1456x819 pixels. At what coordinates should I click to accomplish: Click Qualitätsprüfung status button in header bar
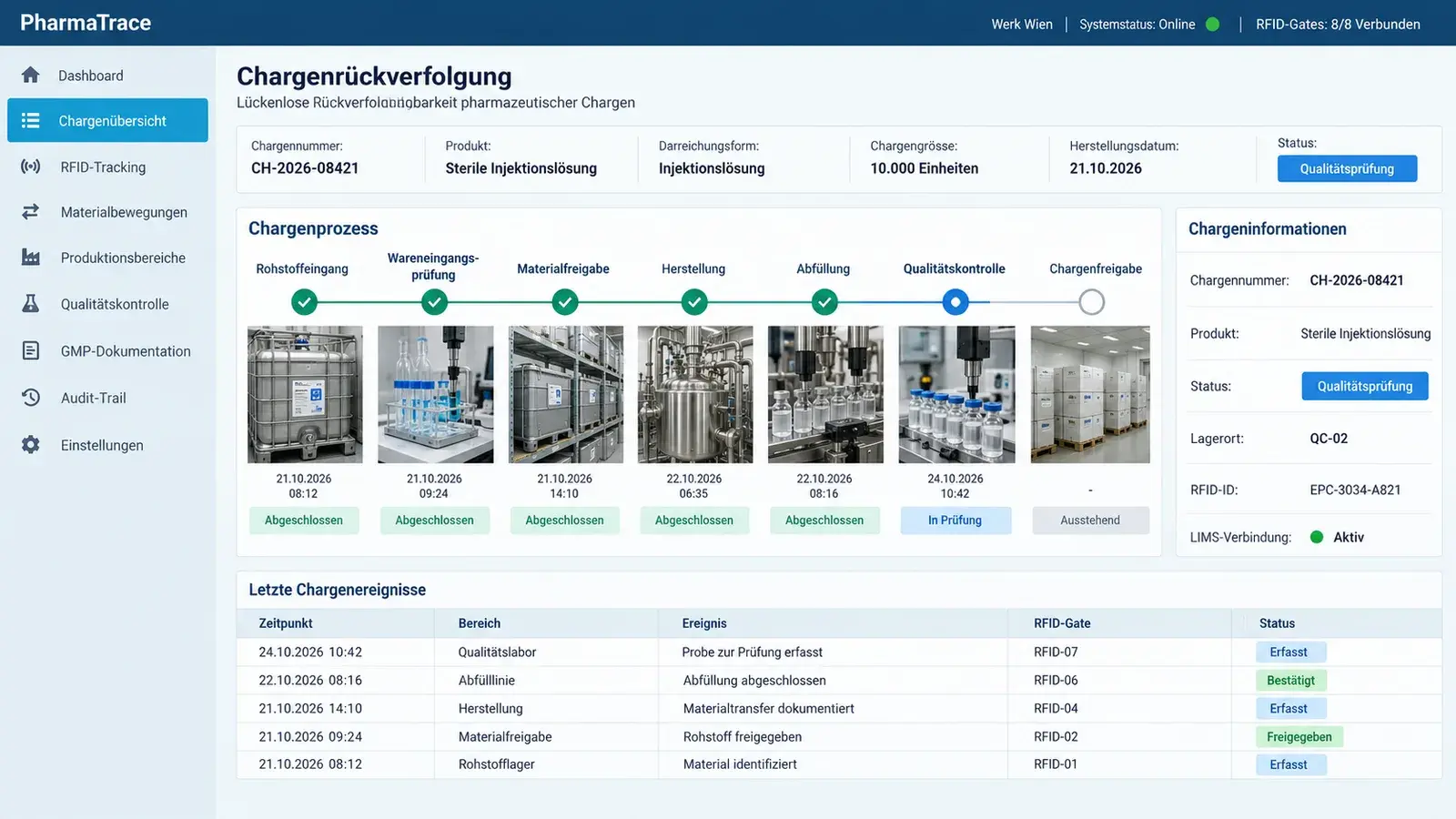[1347, 168]
